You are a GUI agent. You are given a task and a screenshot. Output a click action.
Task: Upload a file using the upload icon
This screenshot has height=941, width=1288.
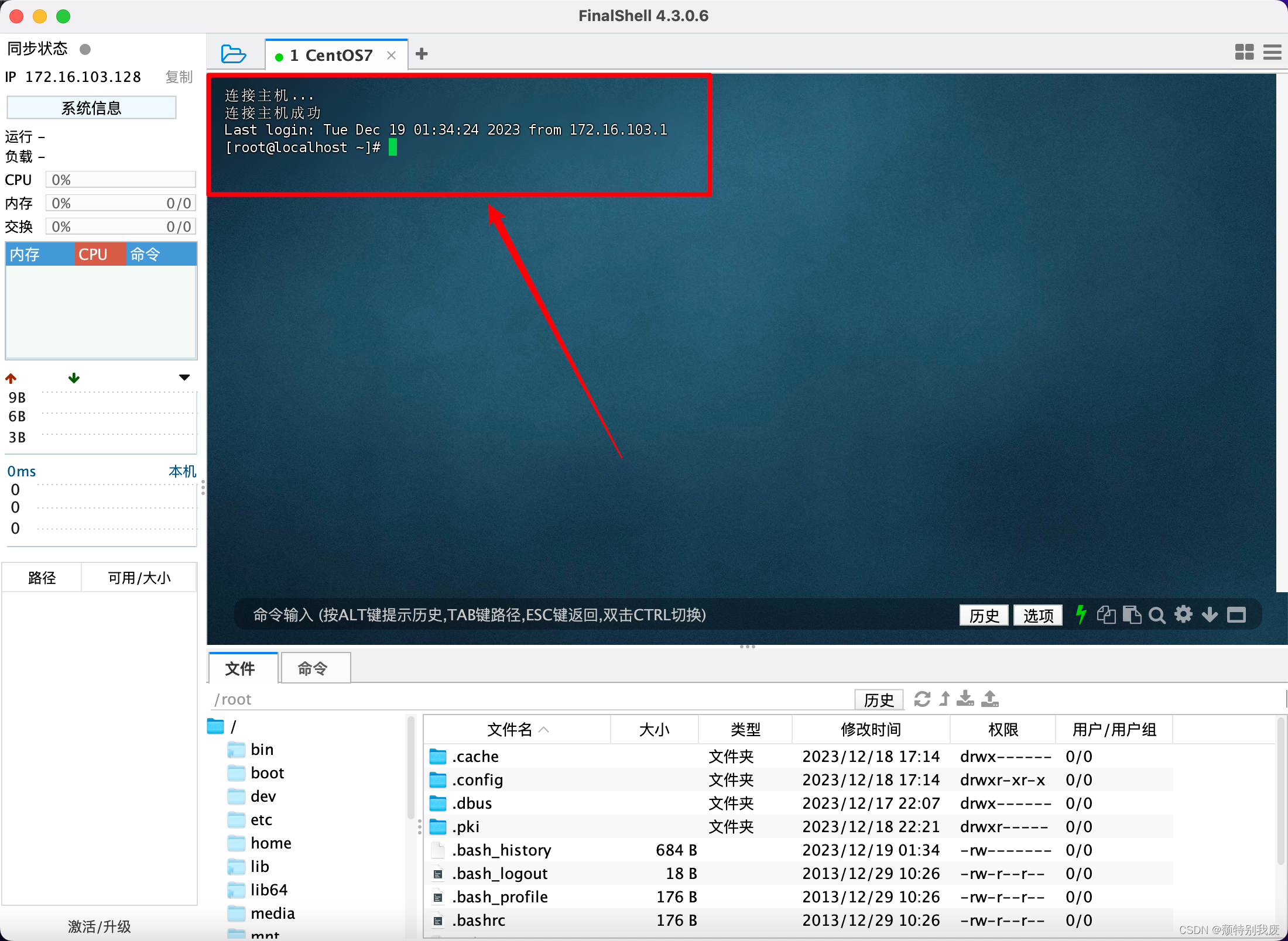pyautogui.click(x=989, y=699)
